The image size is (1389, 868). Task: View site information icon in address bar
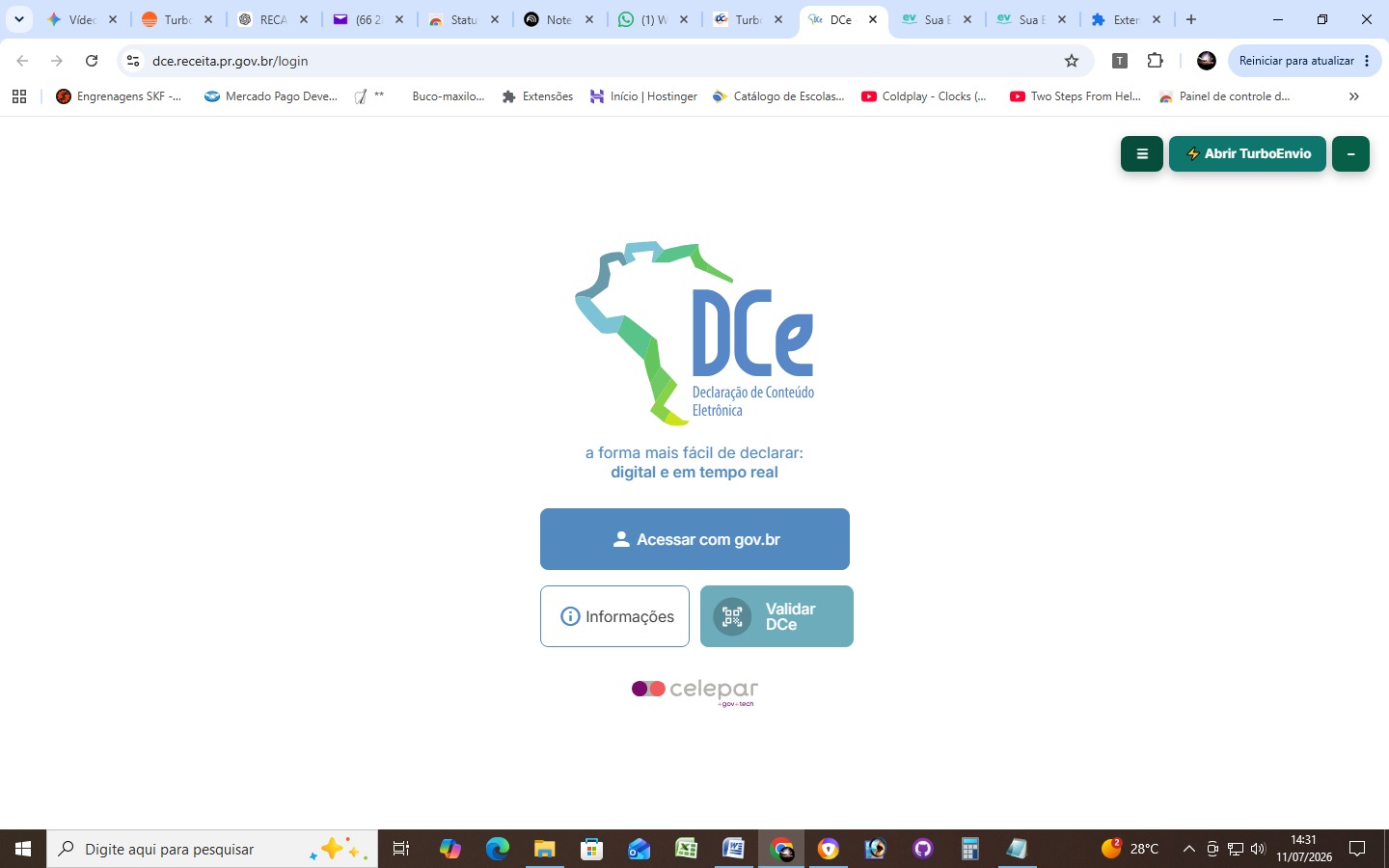tap(133, 61)
